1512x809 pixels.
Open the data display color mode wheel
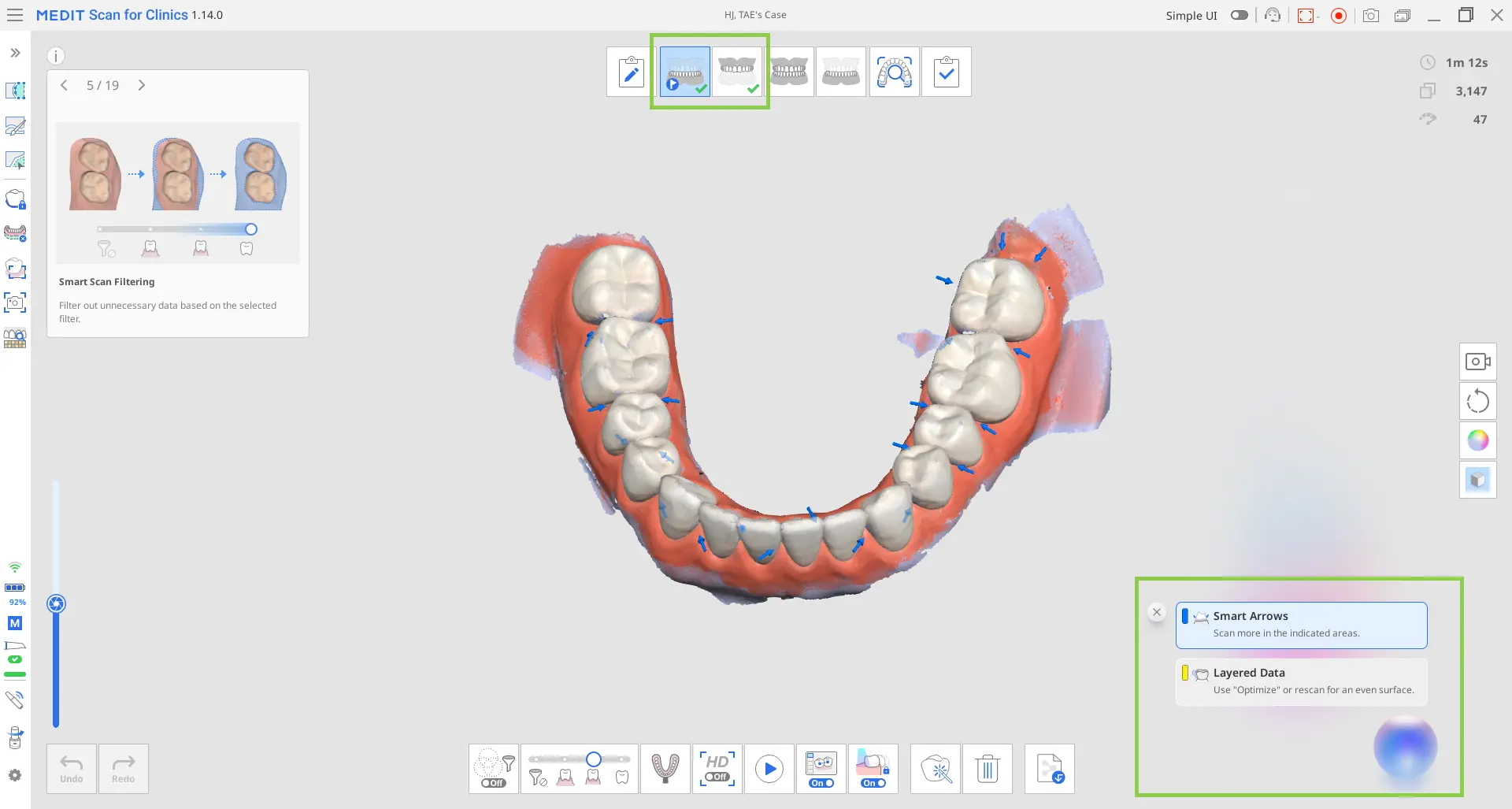pyautogui.click(x=1478, y=440)
